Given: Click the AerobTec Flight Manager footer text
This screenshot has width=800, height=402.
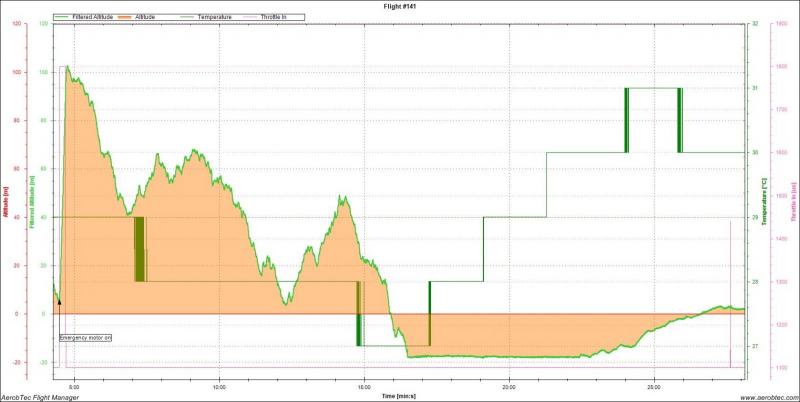Looking at the screenshot, I should tap(40, 396).
